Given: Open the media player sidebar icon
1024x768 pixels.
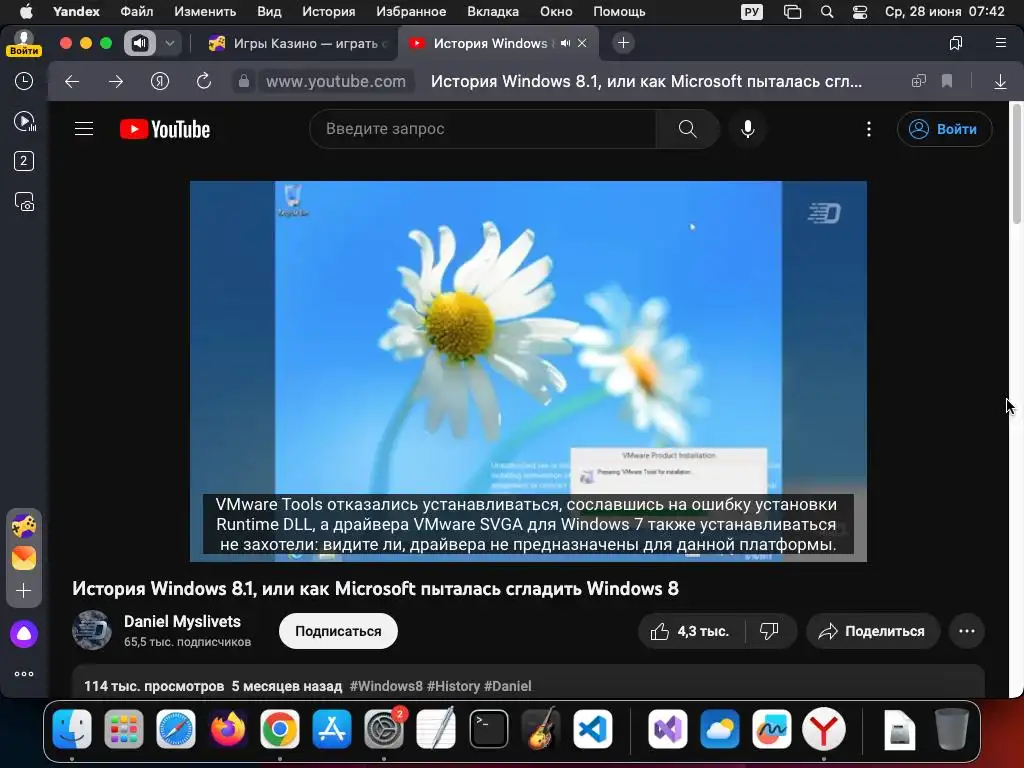Looking at the screenshot, I should click(x=24, y=121).
